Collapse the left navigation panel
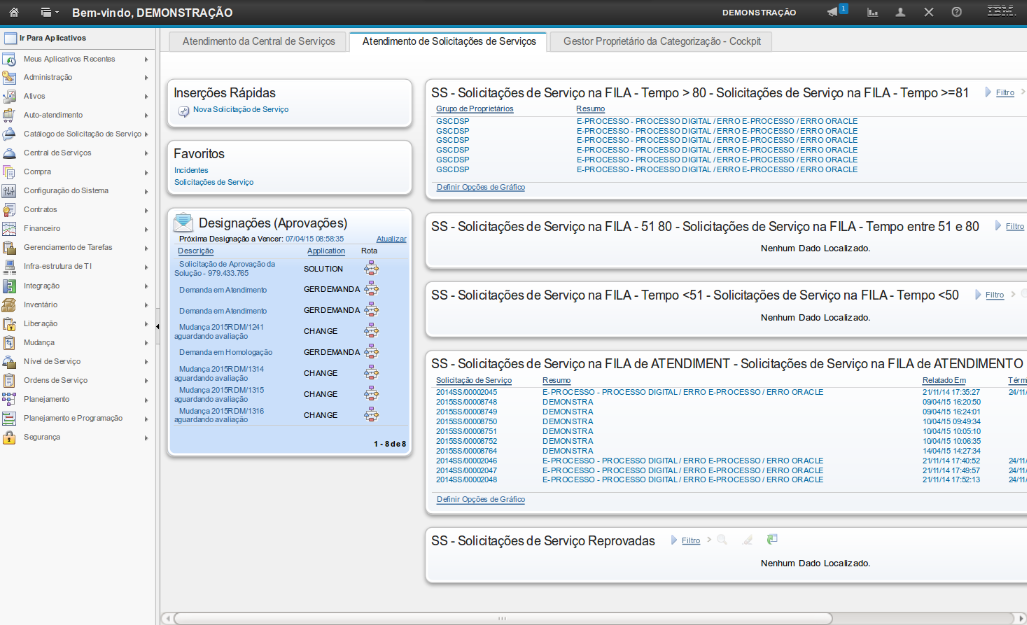Viewport: 1027px width, 625px height. (157, 326)
